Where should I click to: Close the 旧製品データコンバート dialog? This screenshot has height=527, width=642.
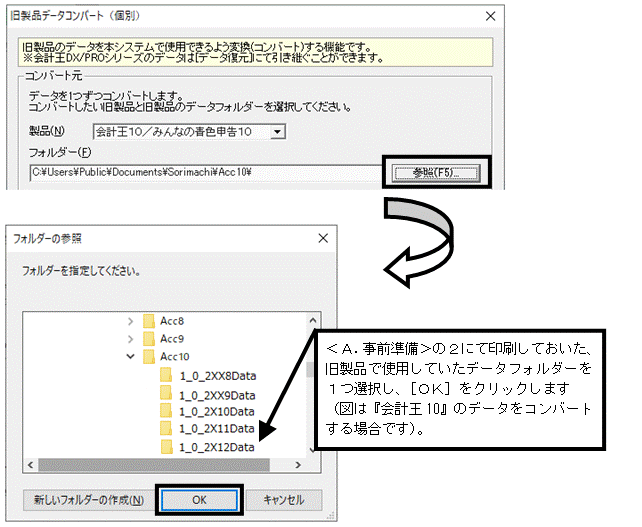point(490,16)
